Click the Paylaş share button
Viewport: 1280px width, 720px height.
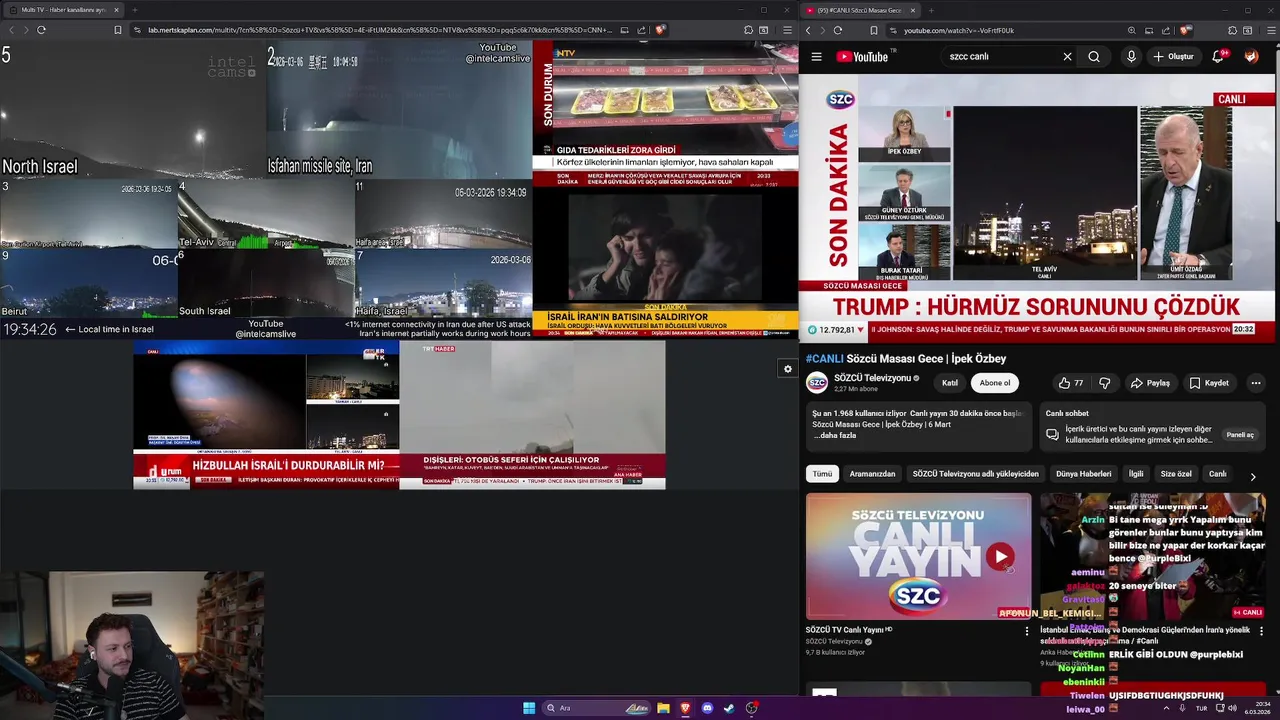click(x=1150, y=383)
